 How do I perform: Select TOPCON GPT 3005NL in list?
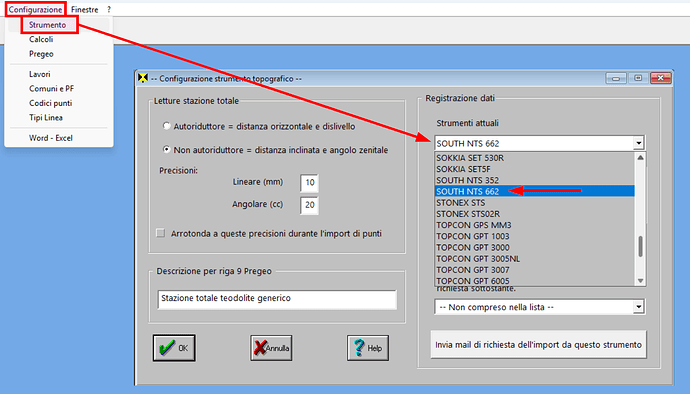[x=534, y=259]
